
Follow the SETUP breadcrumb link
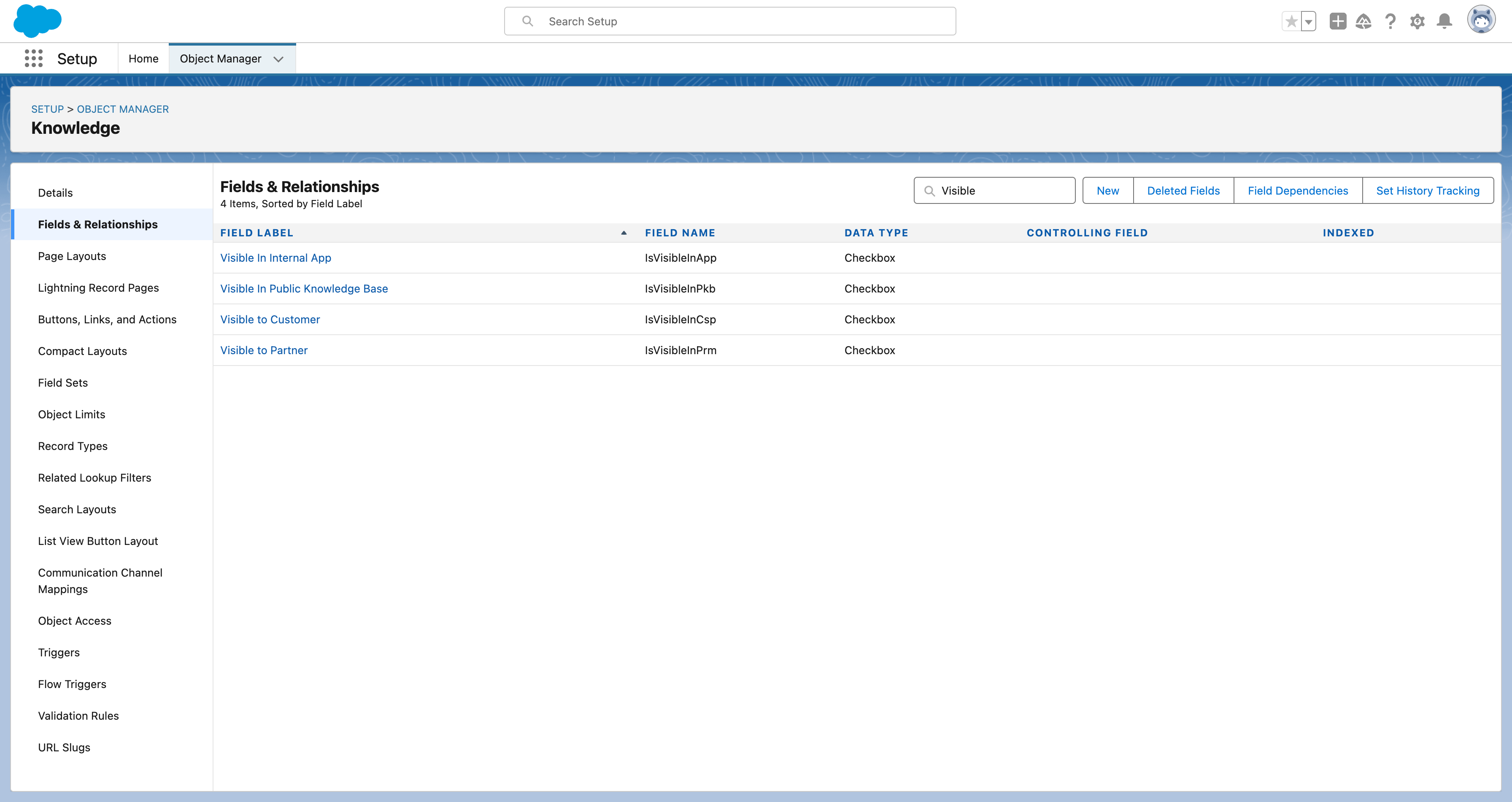click(x=47, y=109)
